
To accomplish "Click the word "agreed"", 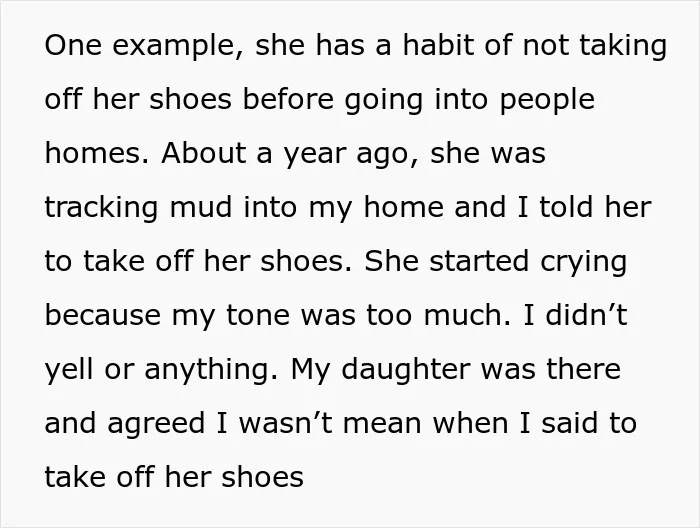I will [x=156, y=425].
